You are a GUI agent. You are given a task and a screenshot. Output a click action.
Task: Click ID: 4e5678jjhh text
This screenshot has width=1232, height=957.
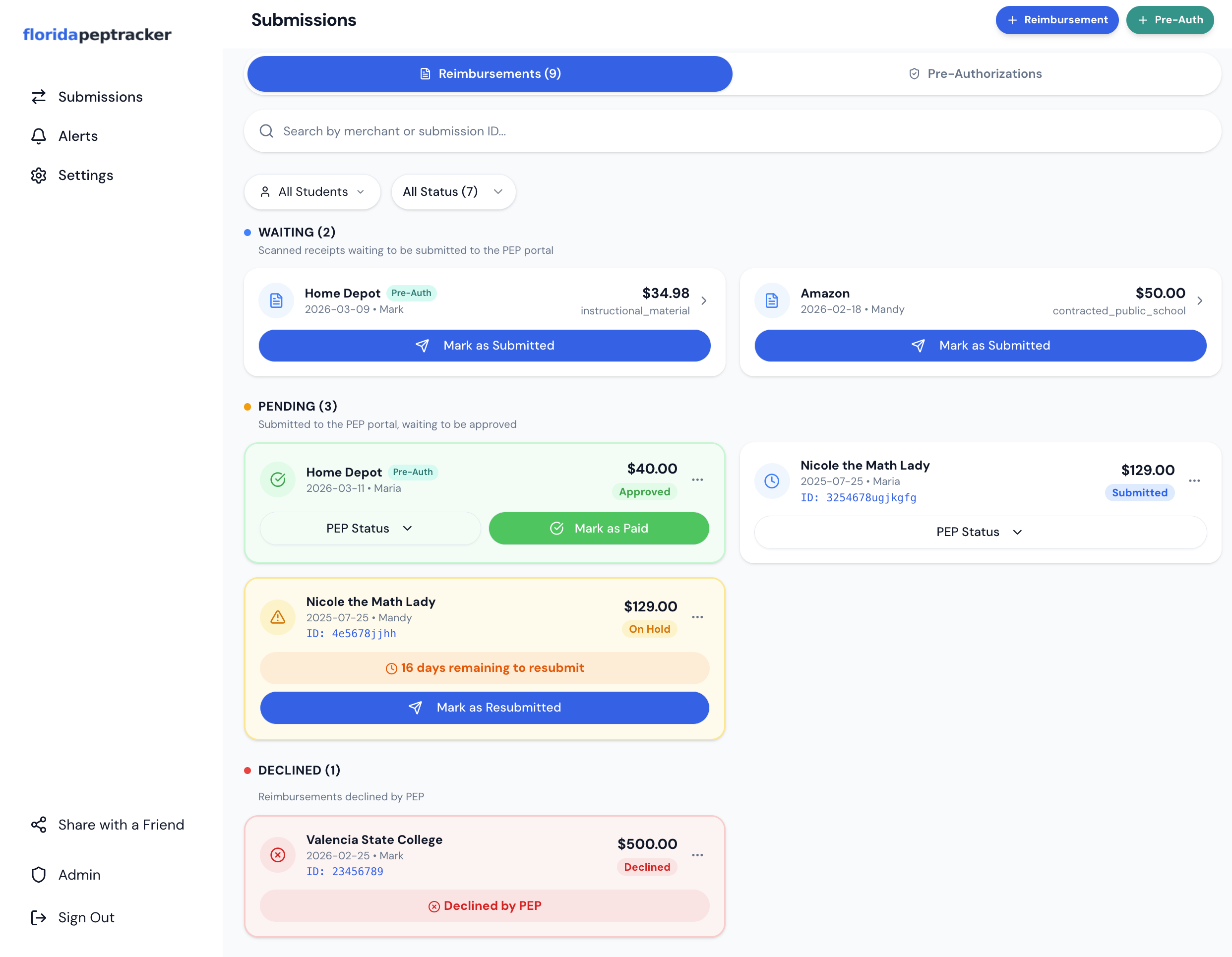352,633
